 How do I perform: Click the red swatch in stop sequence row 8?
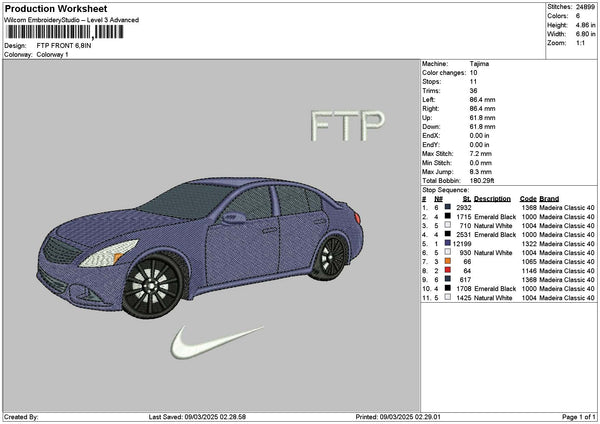[447, 271]
